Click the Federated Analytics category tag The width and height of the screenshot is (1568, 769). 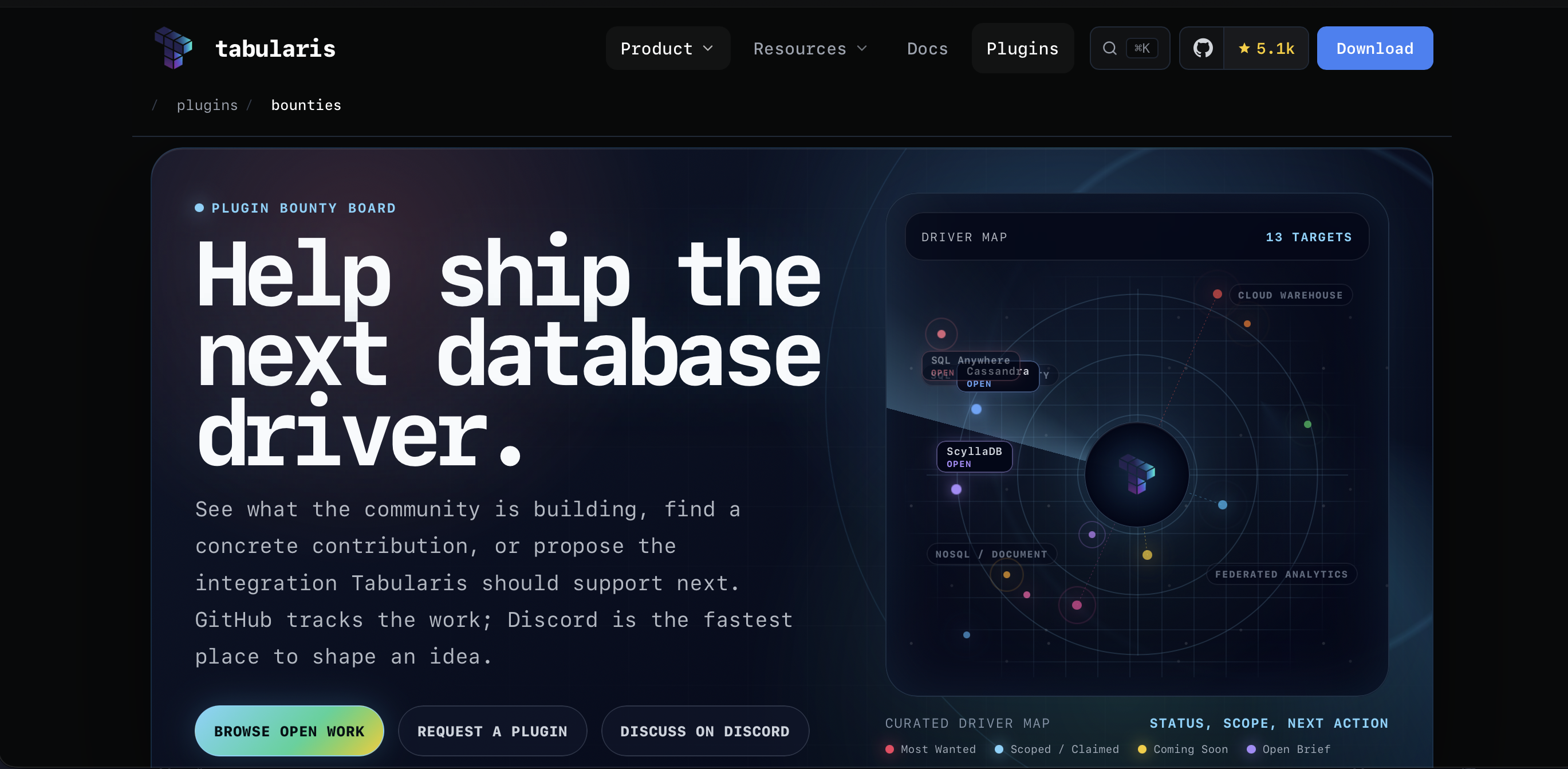point(1281,574)
